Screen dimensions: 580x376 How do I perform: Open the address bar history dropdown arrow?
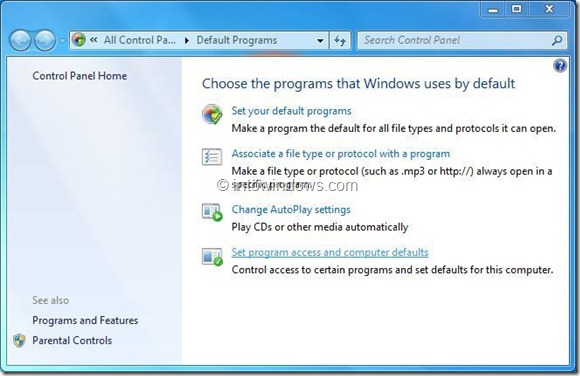pyautogui.click(x=320, y=40)
